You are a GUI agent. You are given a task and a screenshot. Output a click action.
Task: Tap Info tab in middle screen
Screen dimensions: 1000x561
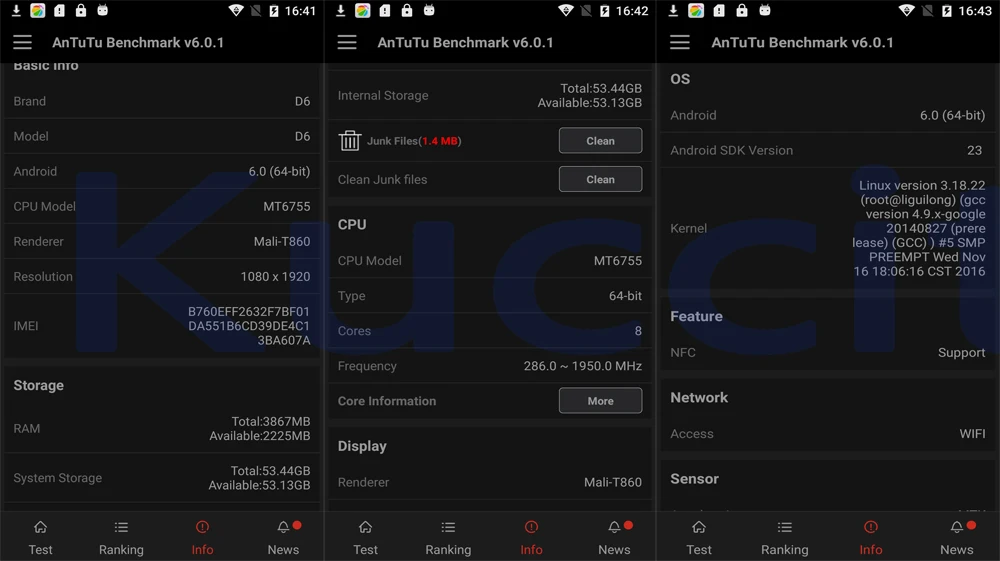pos(531,537)
